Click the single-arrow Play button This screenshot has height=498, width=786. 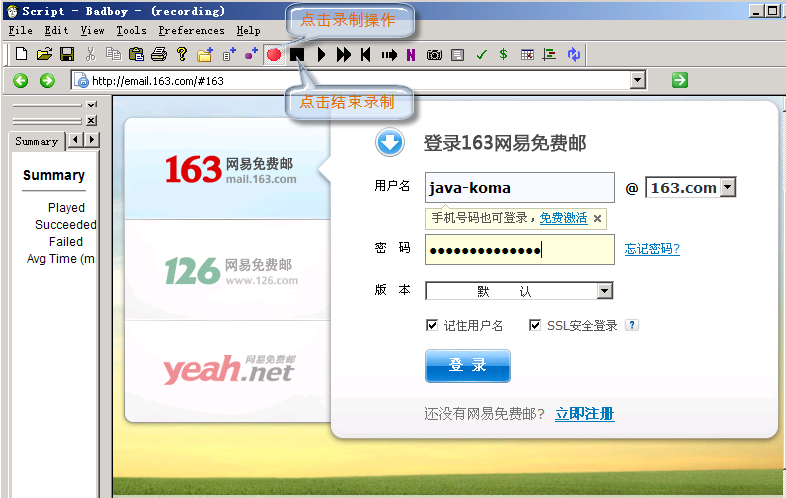point(321,54)
